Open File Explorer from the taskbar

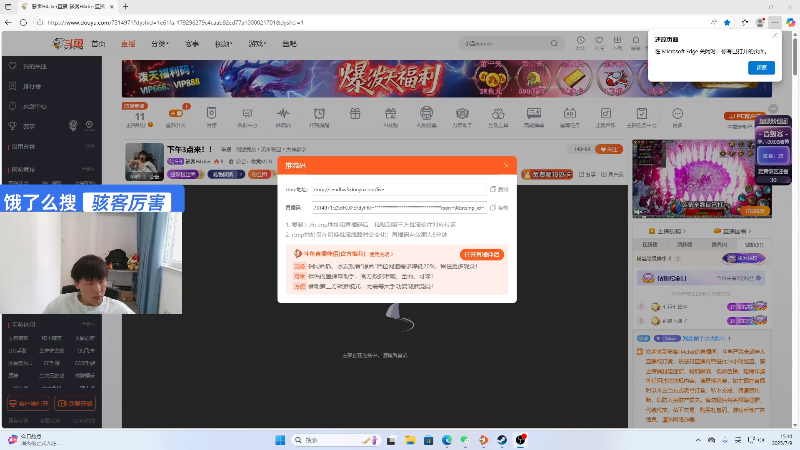coord(410,440)
